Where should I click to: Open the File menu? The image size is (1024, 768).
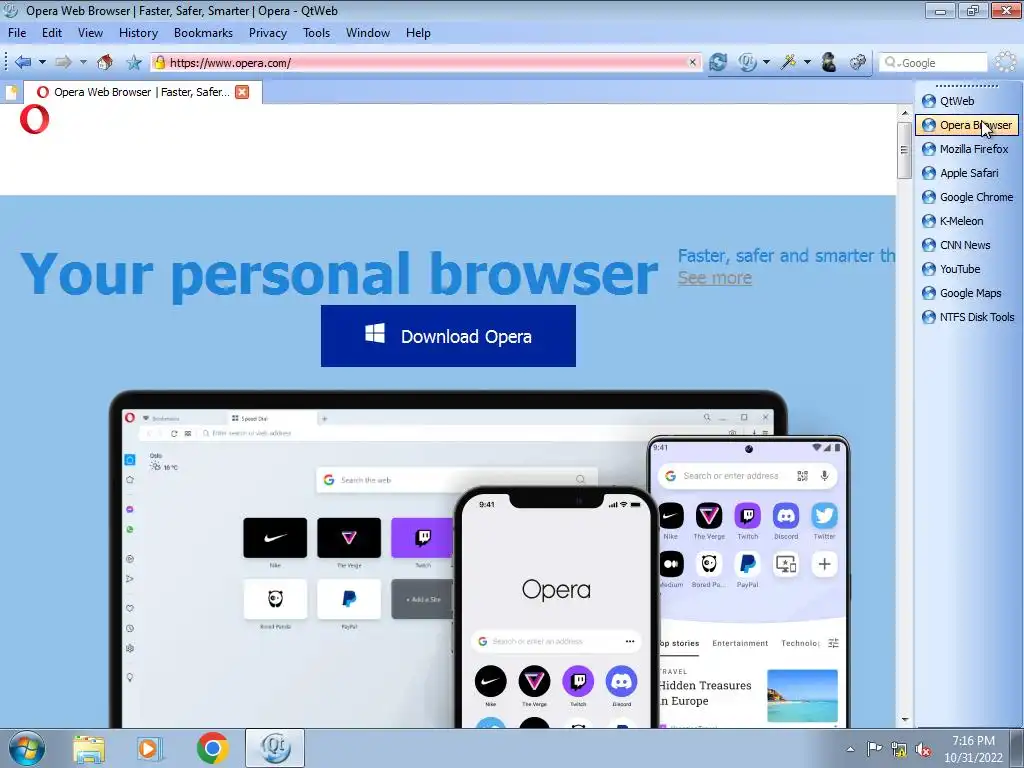click(17, 33)
